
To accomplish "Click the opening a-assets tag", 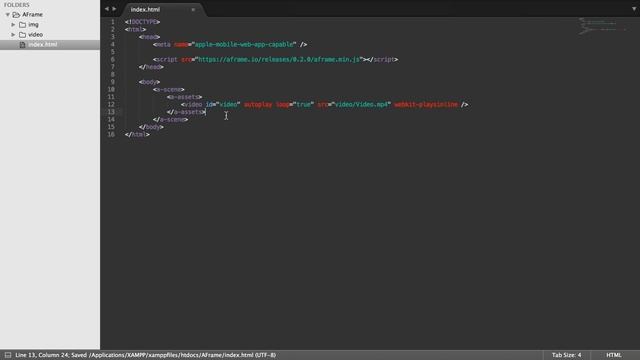I will pyautogui.click(x=184, y=97).
